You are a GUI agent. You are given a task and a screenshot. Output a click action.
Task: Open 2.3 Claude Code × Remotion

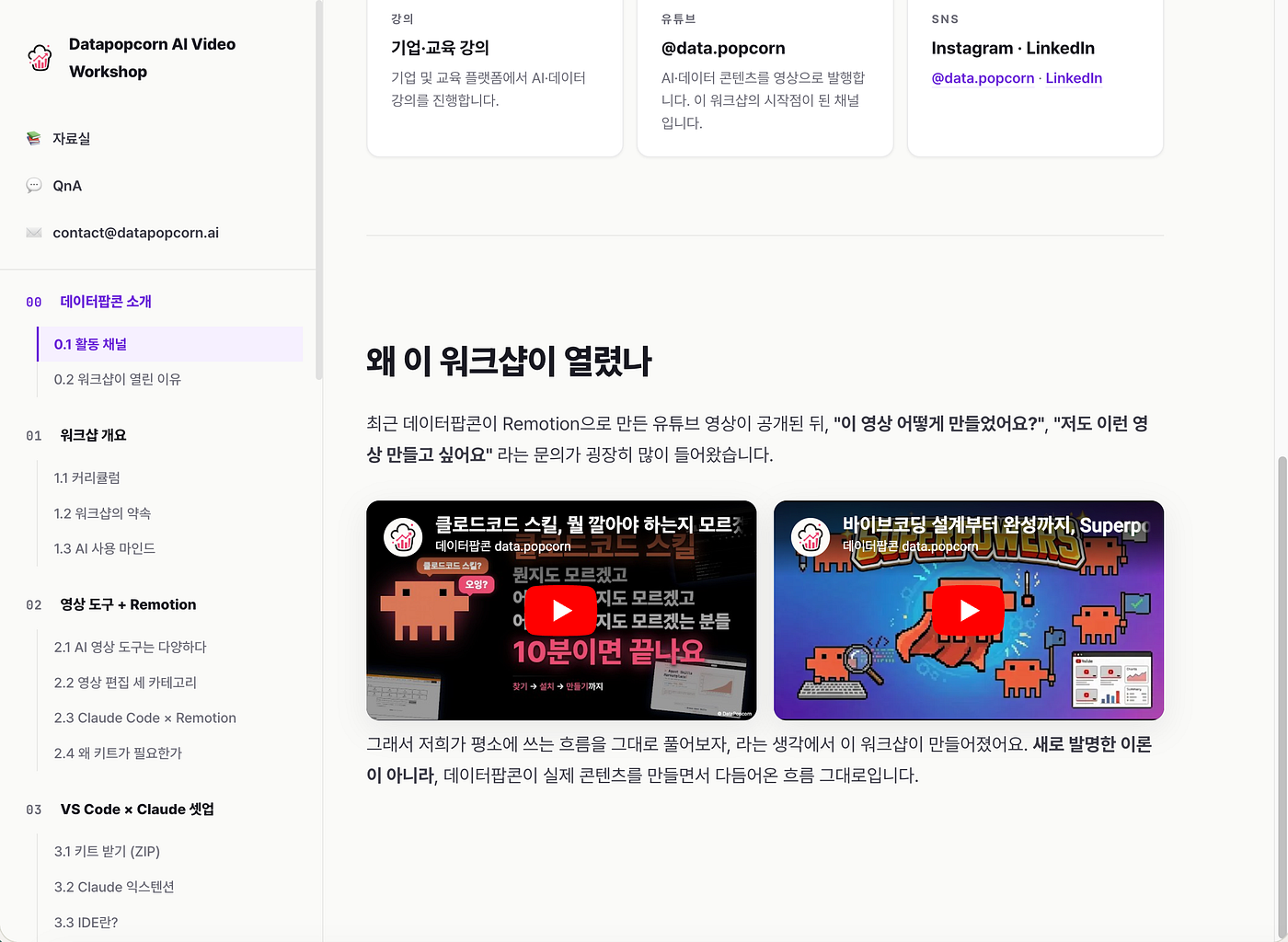point(145,718)
